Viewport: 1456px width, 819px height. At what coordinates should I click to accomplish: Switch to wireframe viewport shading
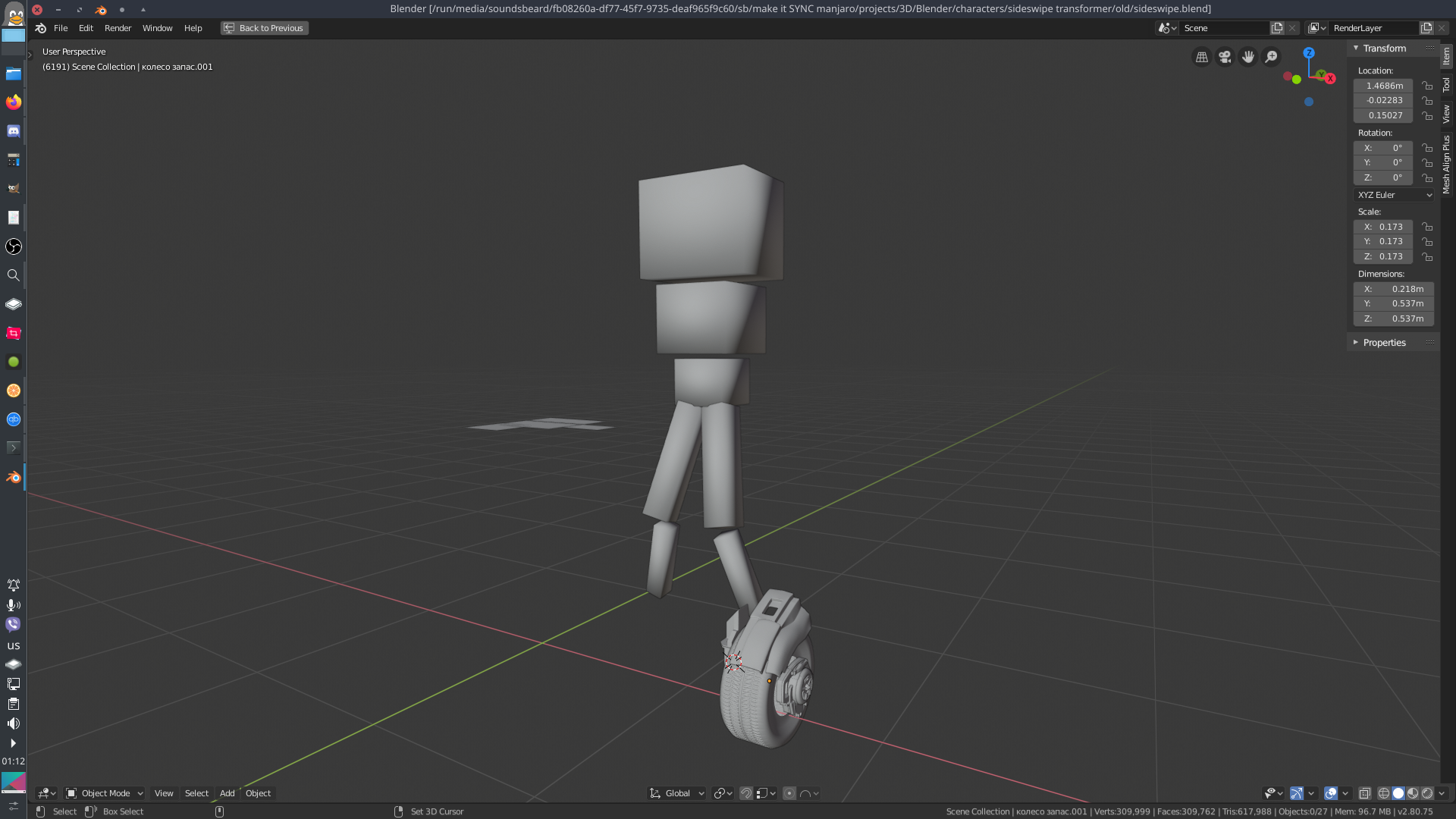click(x=1384, y=793)
